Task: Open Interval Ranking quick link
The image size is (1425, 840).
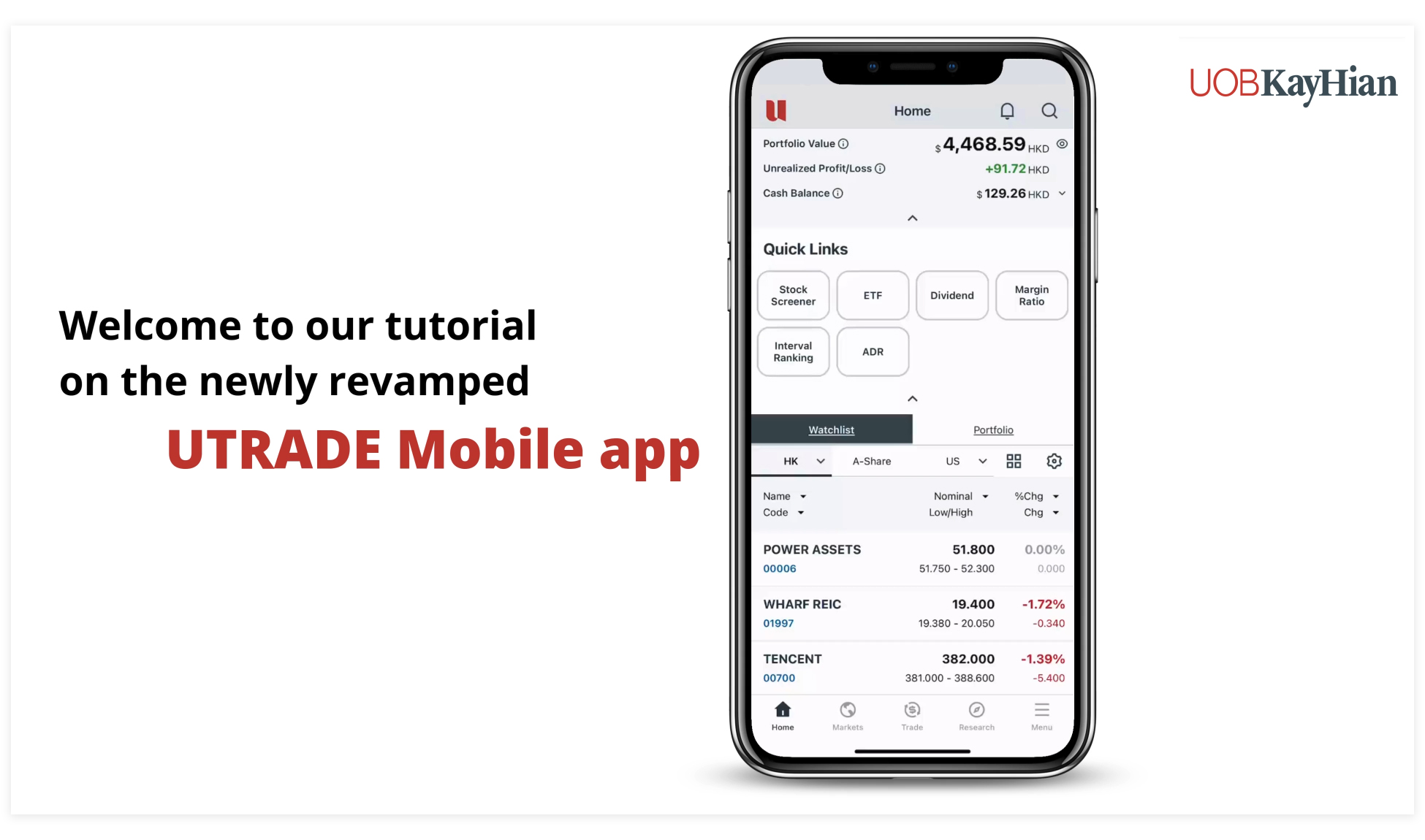Action: [793, 351]
